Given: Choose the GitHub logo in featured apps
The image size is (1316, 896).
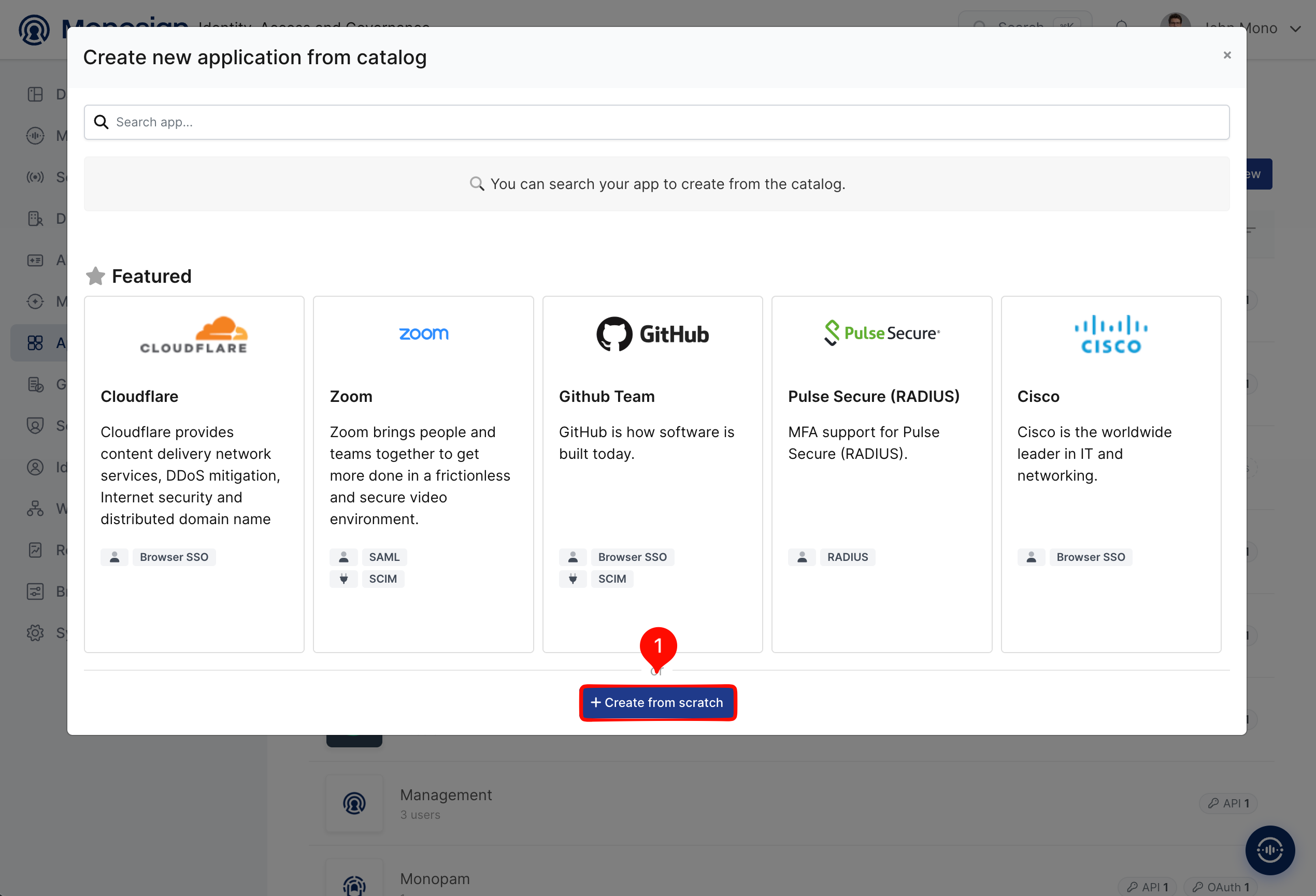Looking at the screenshot, I should click(652, 334).
